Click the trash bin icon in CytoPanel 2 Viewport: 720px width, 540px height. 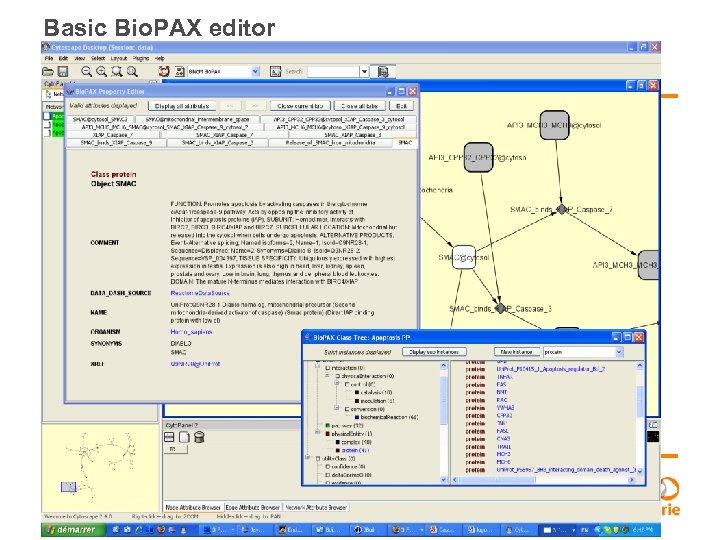coord(199,437)
